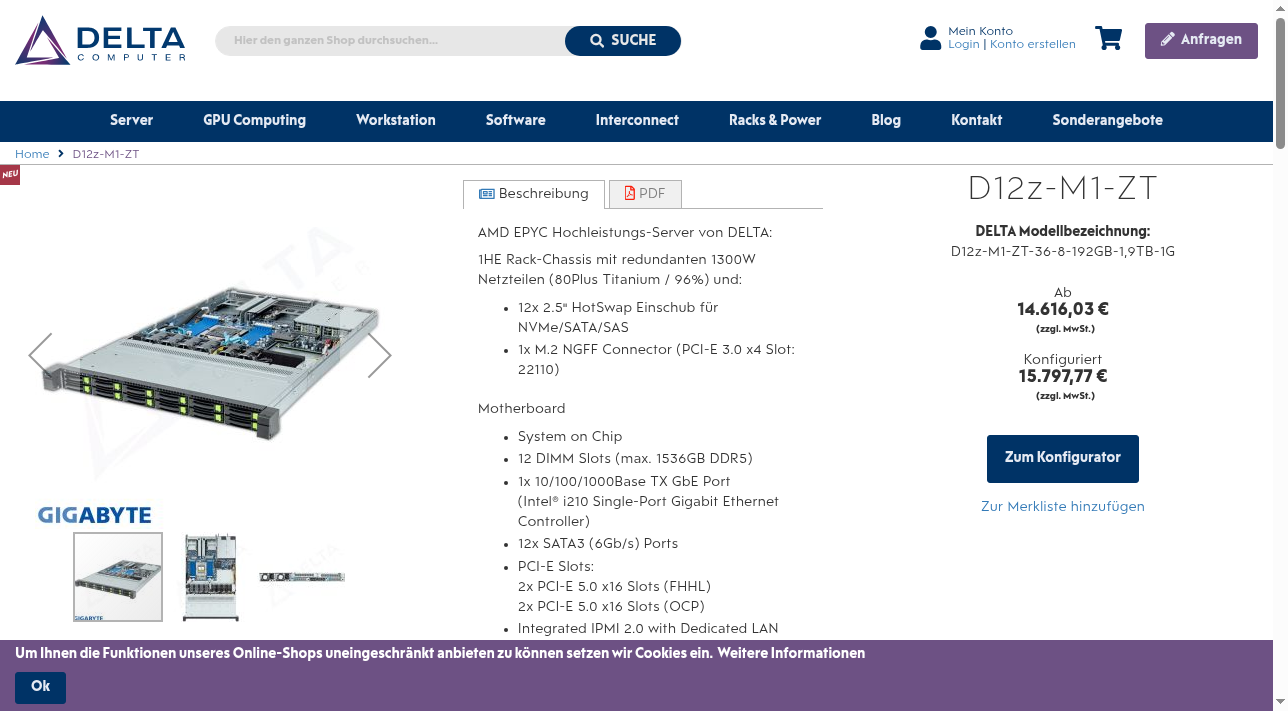Click Zur Merkliste hinzufügen link
This screenshot has width=1288, height=711.
pyautogui.click(x=1063, y=507)
